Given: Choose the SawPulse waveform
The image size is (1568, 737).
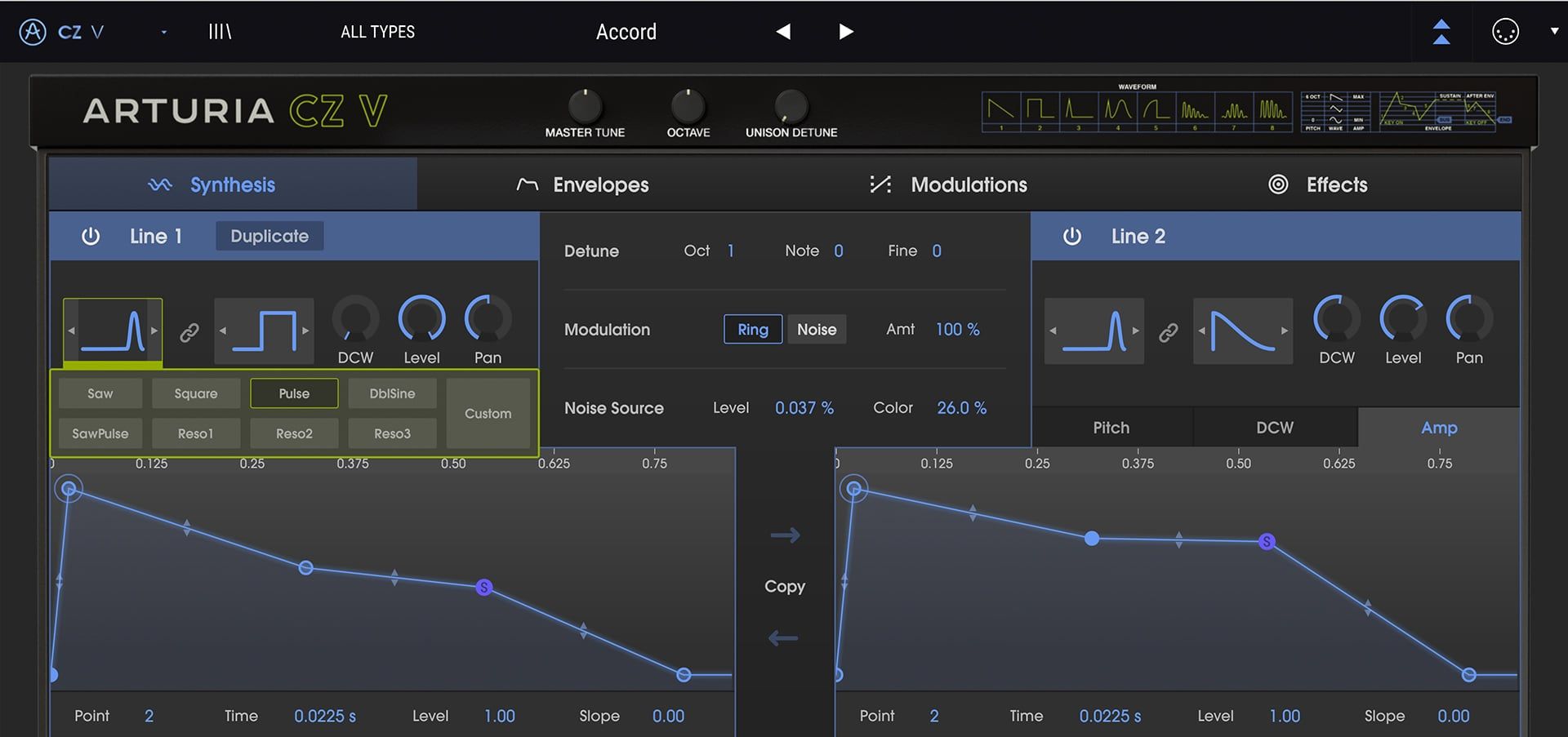Looking at the screenshot, I should click(100, 433).
